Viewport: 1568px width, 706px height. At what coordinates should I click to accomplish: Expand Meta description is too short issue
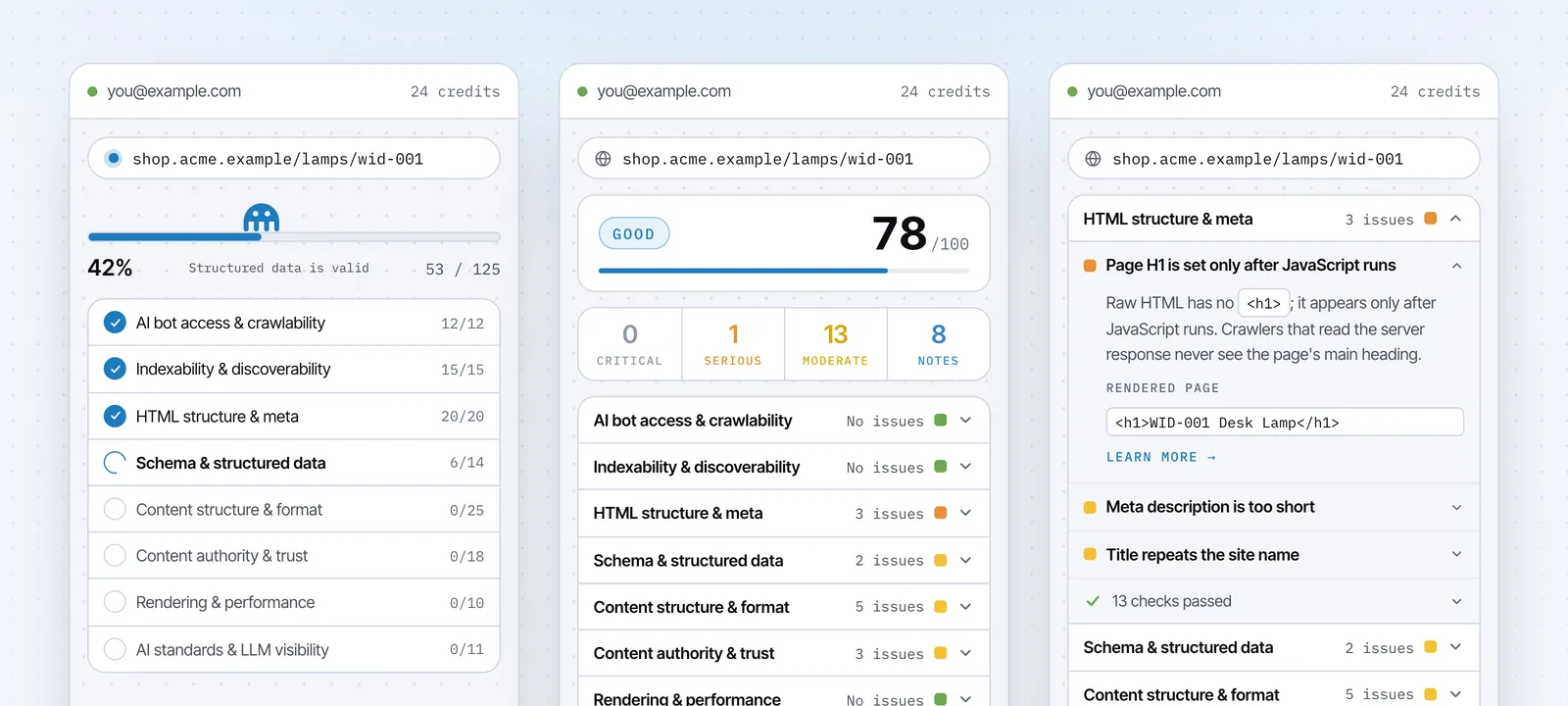point(1456,507)
